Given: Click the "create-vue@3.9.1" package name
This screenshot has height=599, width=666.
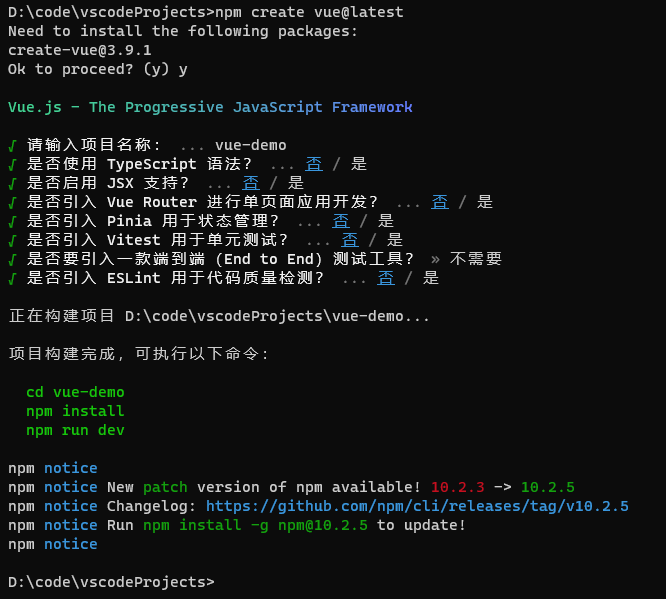Looking at the screenshot, I should click(79, 50).
